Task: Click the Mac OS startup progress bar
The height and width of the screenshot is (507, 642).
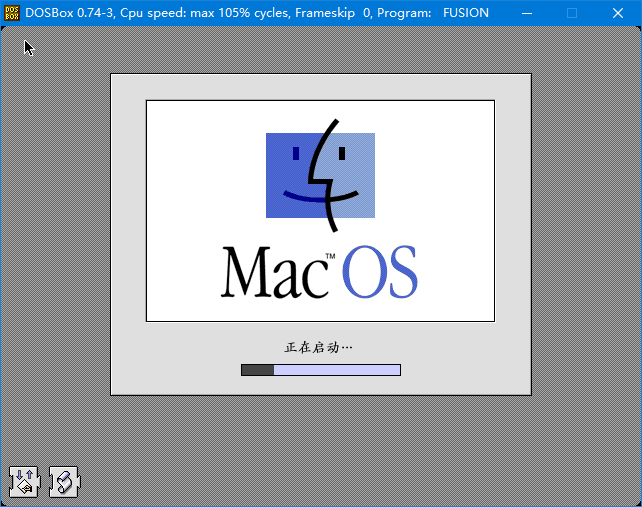Action: 321,370
